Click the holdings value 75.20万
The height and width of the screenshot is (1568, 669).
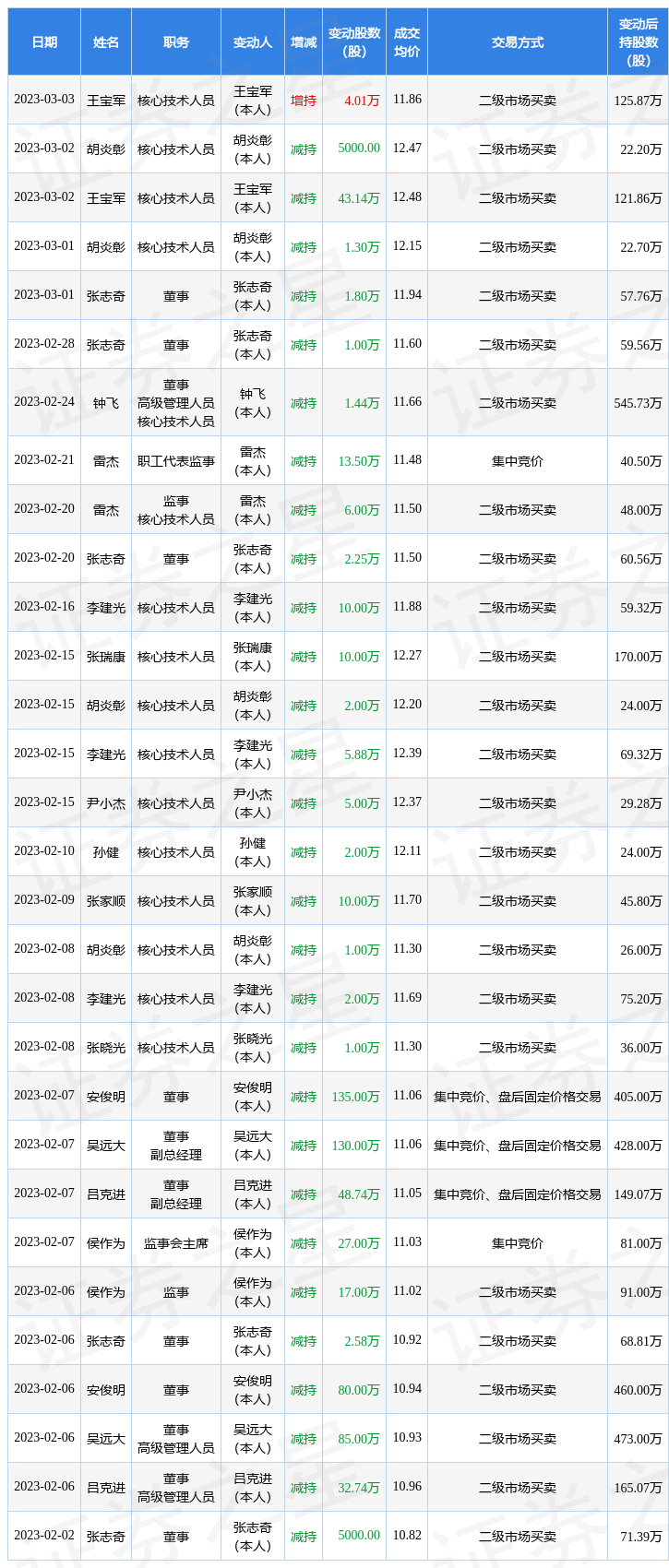pos(641,999)
